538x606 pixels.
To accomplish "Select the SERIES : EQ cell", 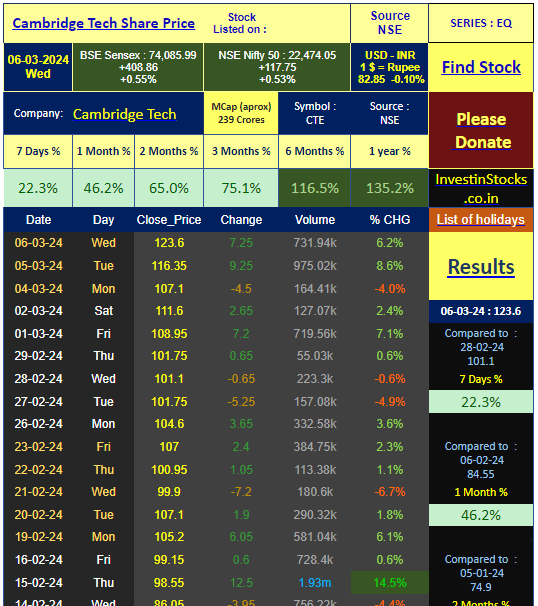I will 481,23.
